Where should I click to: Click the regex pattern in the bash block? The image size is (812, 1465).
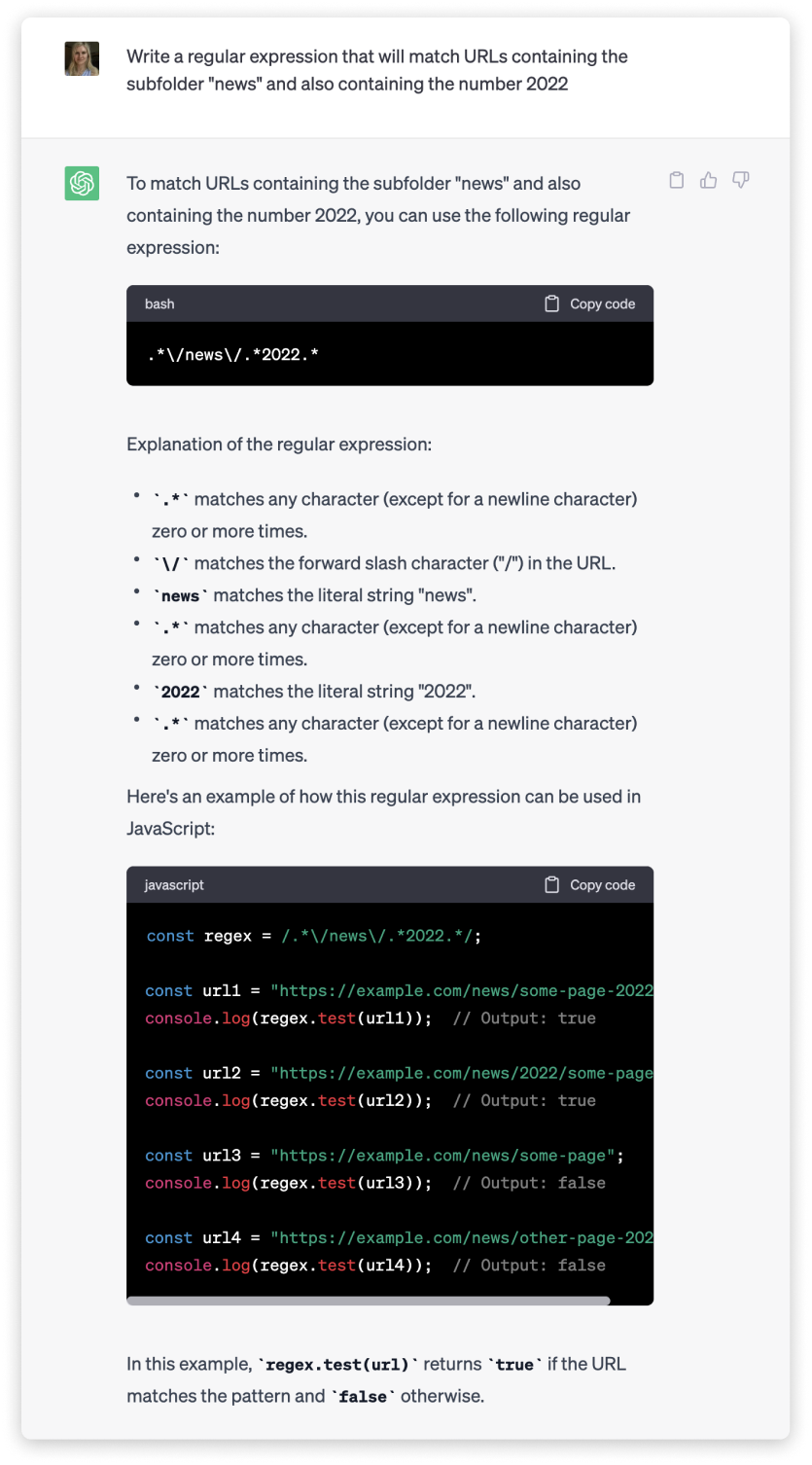(x=233, y=354)
